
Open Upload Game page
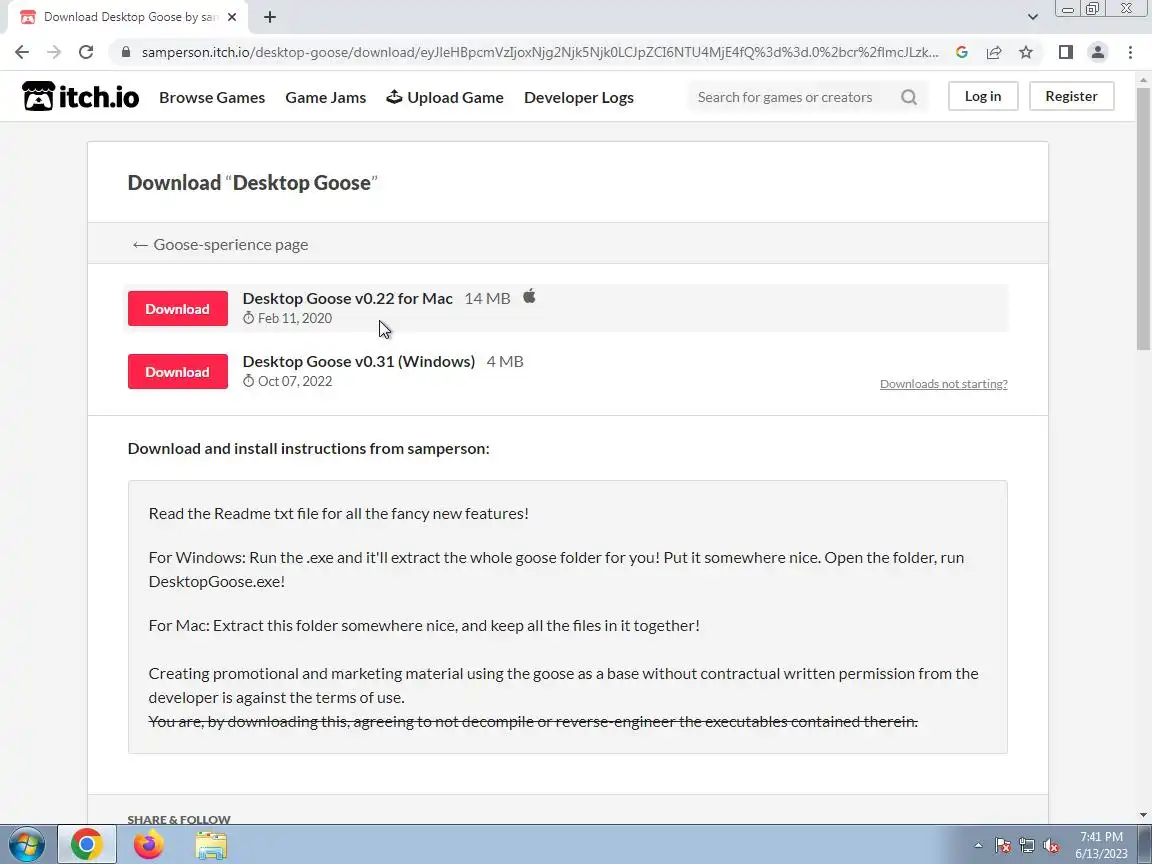[445, 97]
